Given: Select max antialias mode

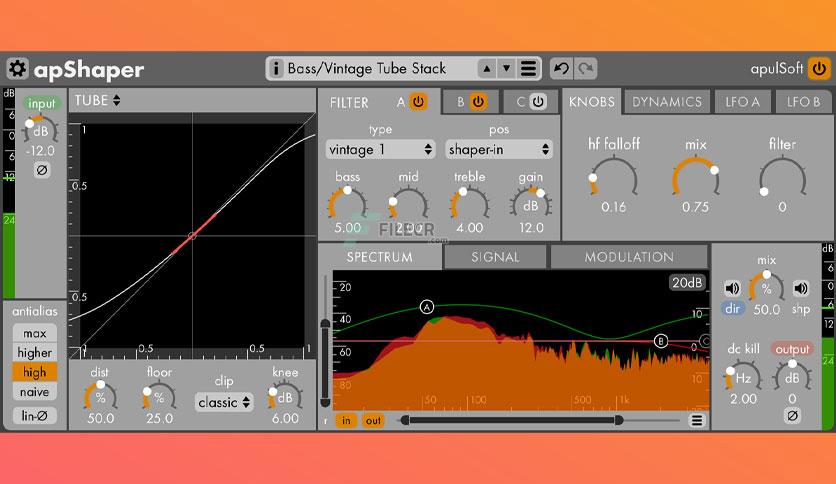Looking at the screenshot, I should click(35, 333).
